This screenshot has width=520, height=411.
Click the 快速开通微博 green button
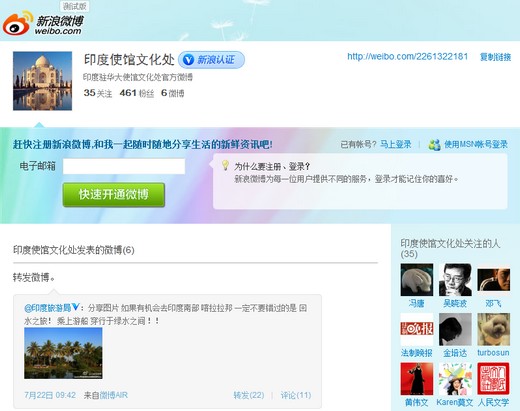coord(114,195)
